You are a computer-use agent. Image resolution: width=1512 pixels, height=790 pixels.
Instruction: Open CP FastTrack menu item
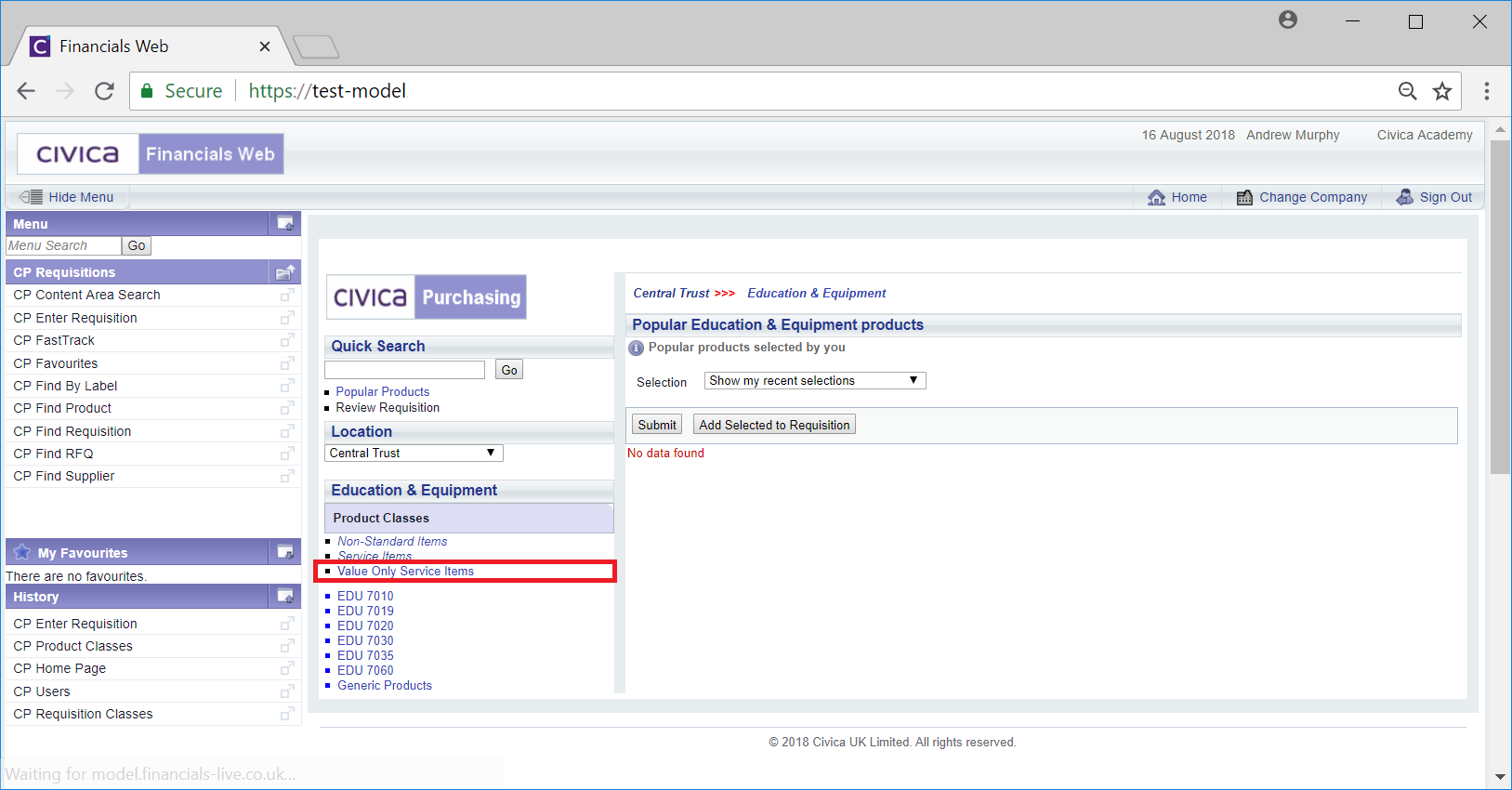(x=54, y=340)
